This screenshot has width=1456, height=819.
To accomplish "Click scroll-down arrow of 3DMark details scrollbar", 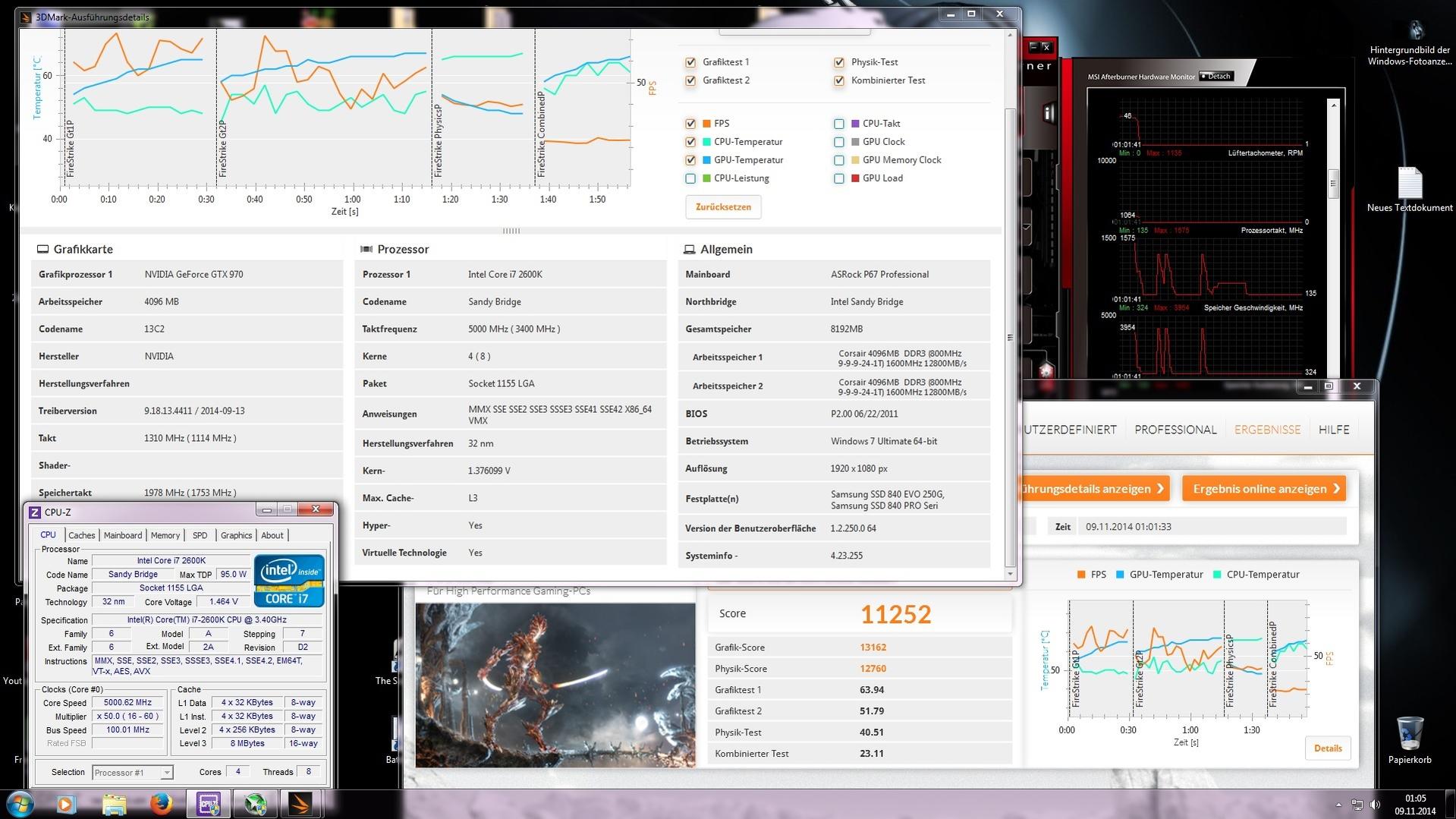I will click(x=1010, y=574).
